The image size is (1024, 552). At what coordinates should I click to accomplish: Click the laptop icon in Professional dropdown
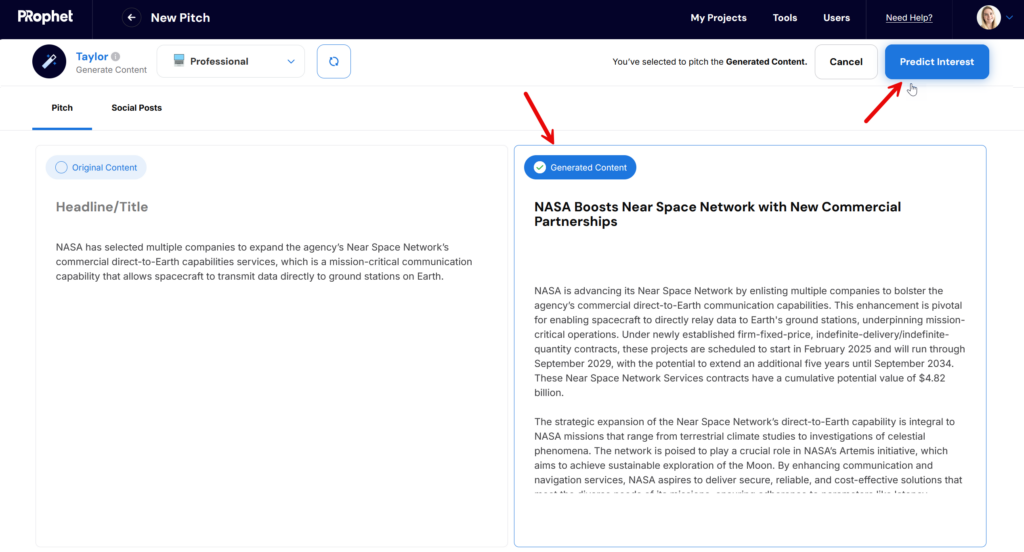pyautogui.click(x=179, y=60)
